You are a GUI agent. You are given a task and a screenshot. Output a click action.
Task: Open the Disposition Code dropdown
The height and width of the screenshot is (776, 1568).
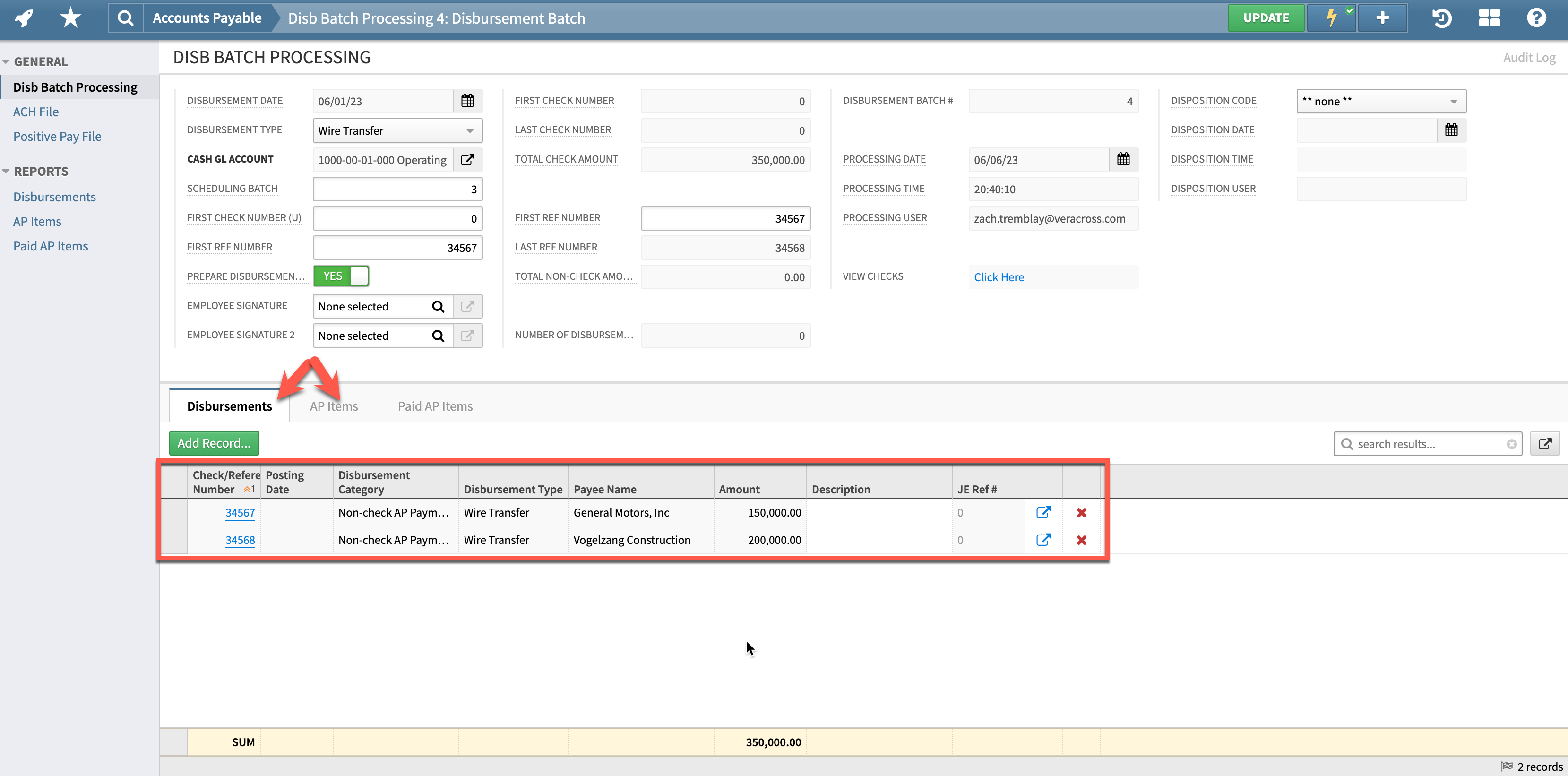pos(1380,101)
